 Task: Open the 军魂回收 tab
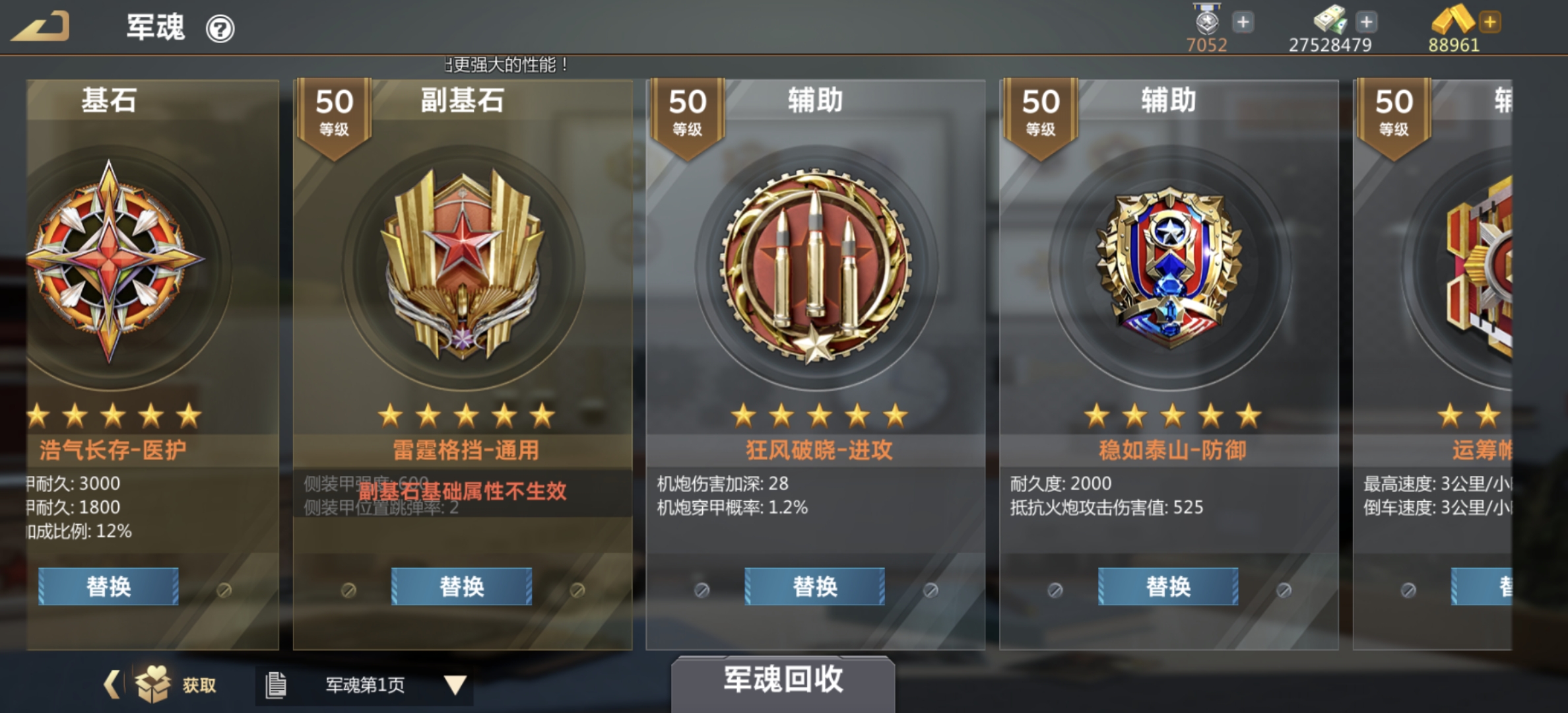click(x=783, y=680)
